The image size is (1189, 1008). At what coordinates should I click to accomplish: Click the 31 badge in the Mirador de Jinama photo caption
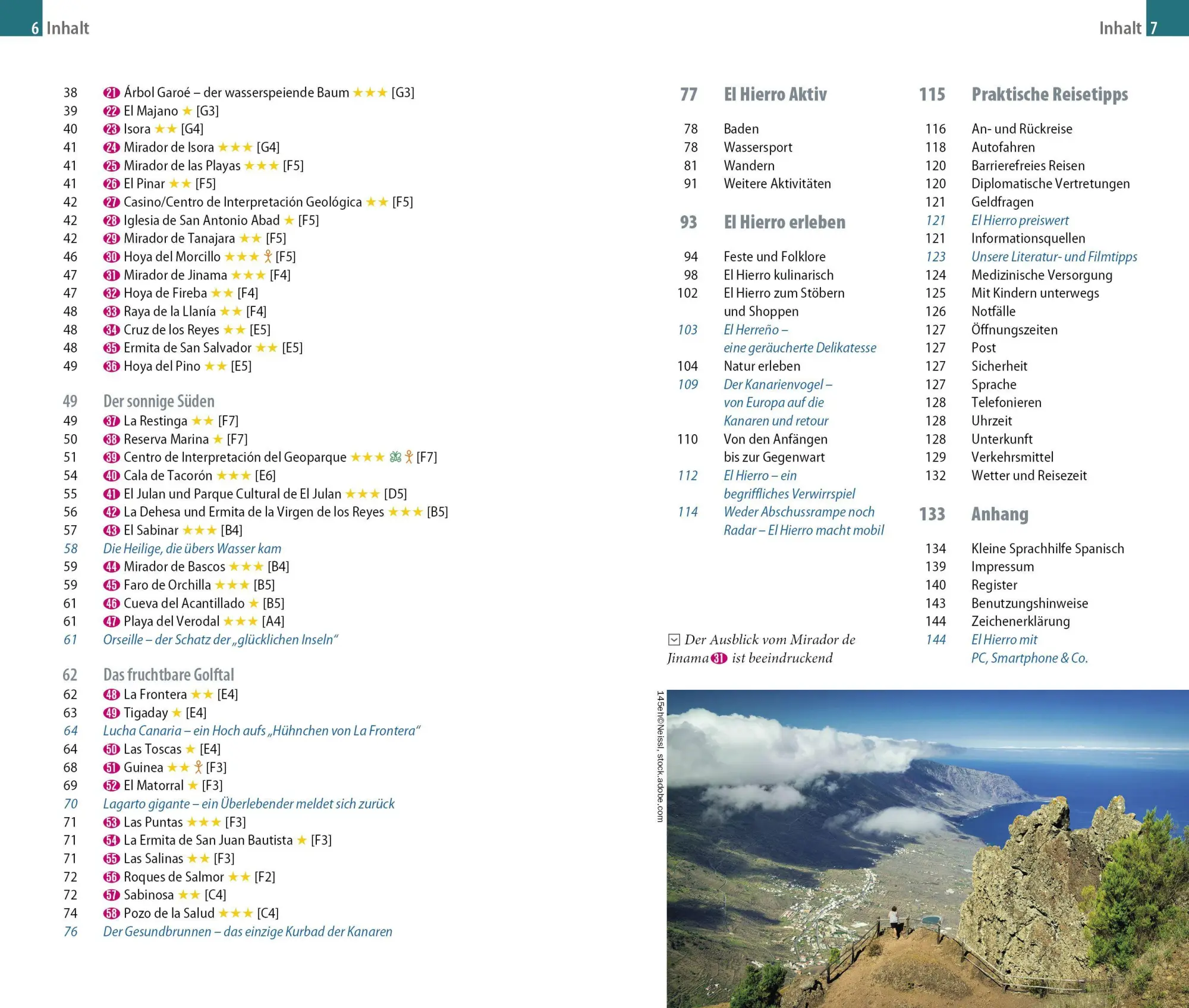pyautogui.click(x=719, y=658)
